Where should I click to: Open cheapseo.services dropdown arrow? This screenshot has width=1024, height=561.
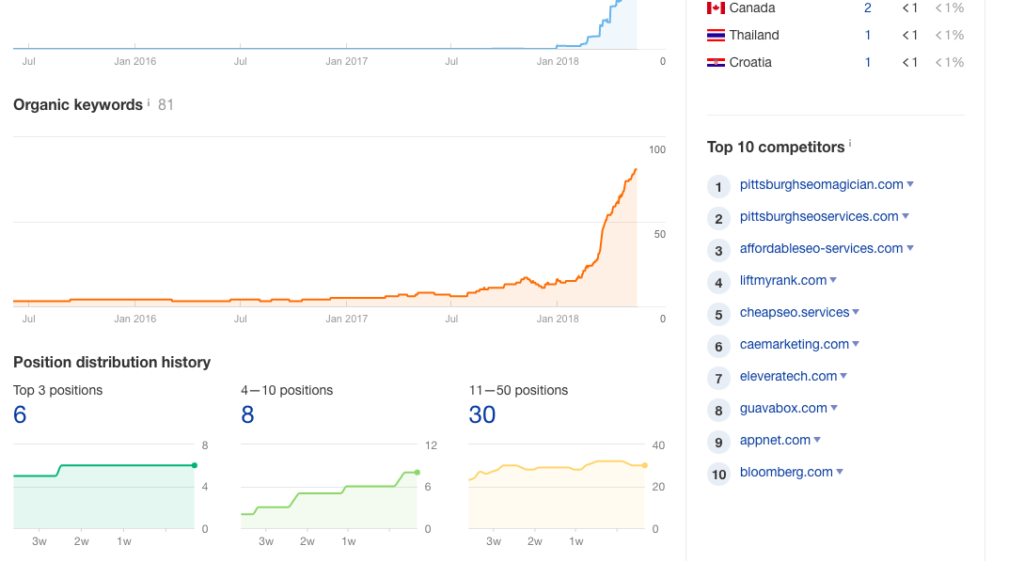pyautogui.click(x=856, y=313)
